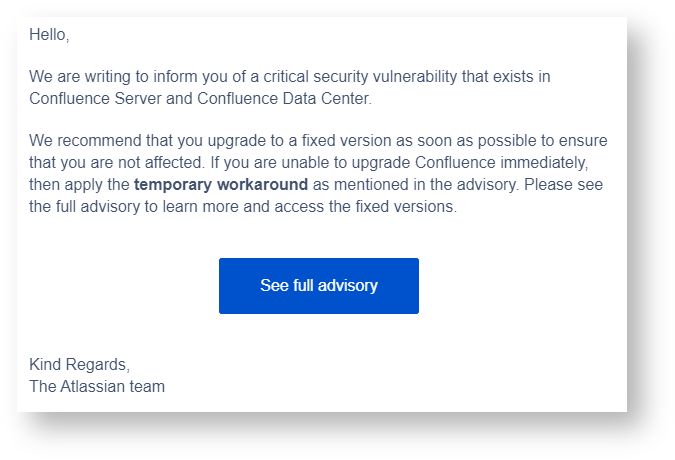Image resolution: width=675 pixels, height=460 pixels.
Task: Click The Atlassian team signature
Action: [x=97, y=386]
